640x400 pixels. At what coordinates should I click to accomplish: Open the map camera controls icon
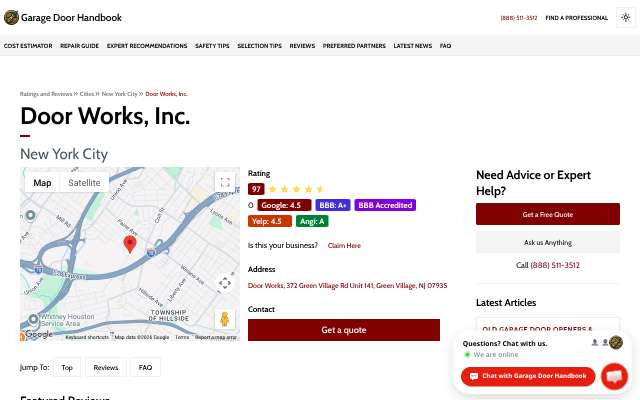(225, 283)
